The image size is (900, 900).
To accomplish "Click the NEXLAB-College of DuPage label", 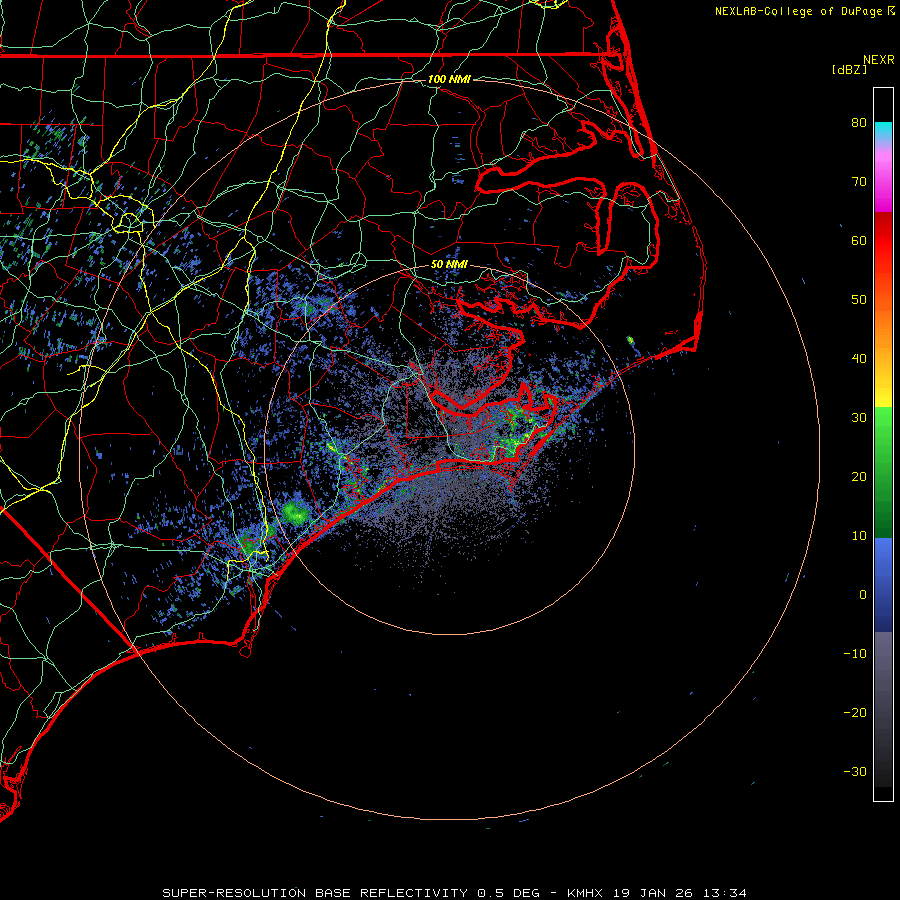I will click(x=804, y=11).
